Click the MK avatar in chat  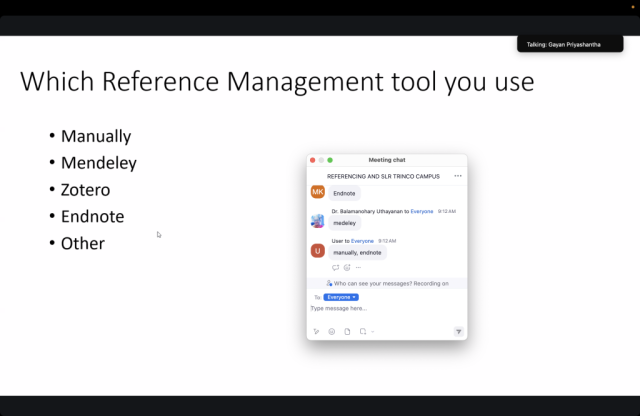[x=318, y=192]
